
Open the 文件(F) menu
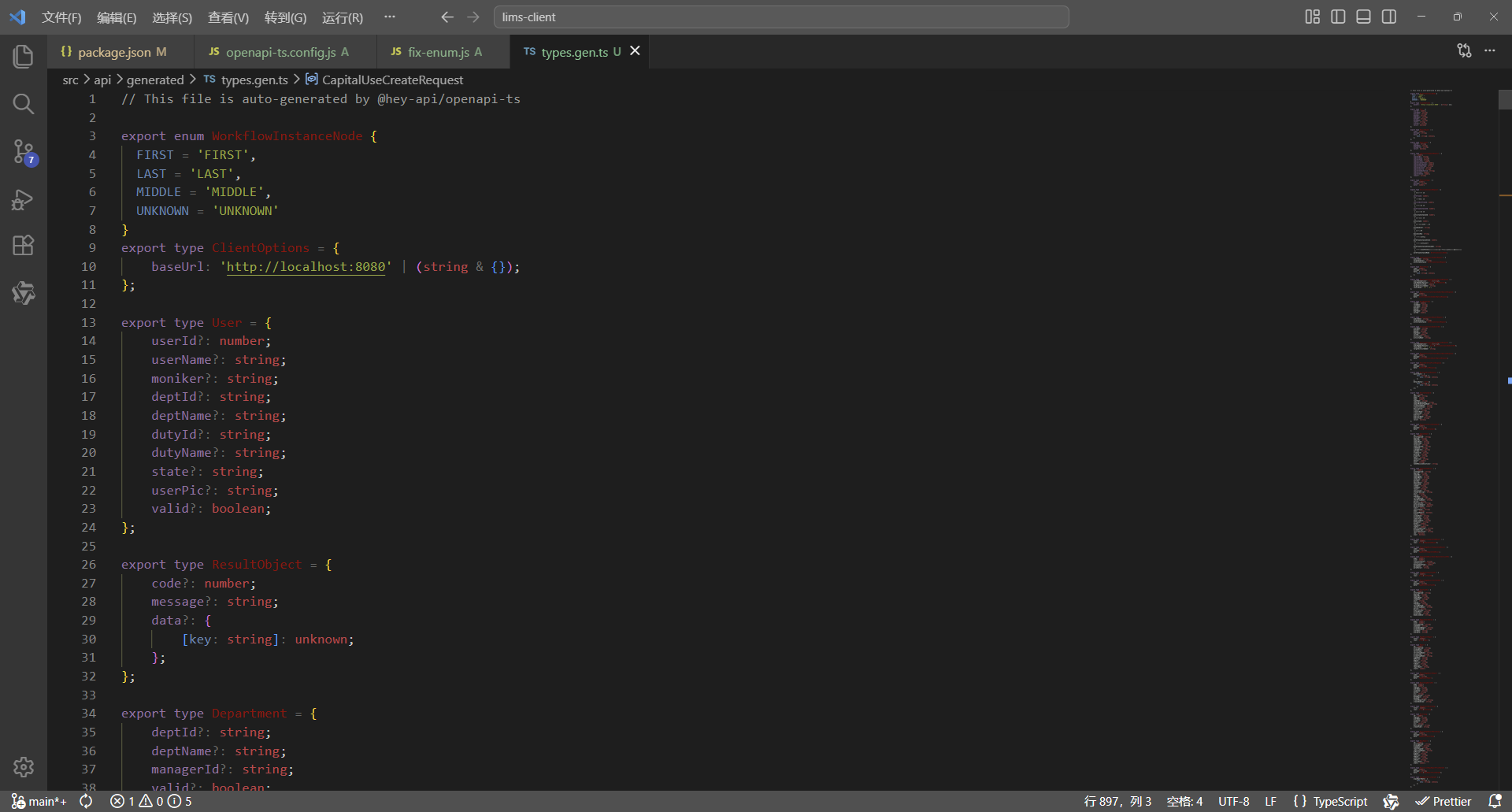tap(61, 17)
